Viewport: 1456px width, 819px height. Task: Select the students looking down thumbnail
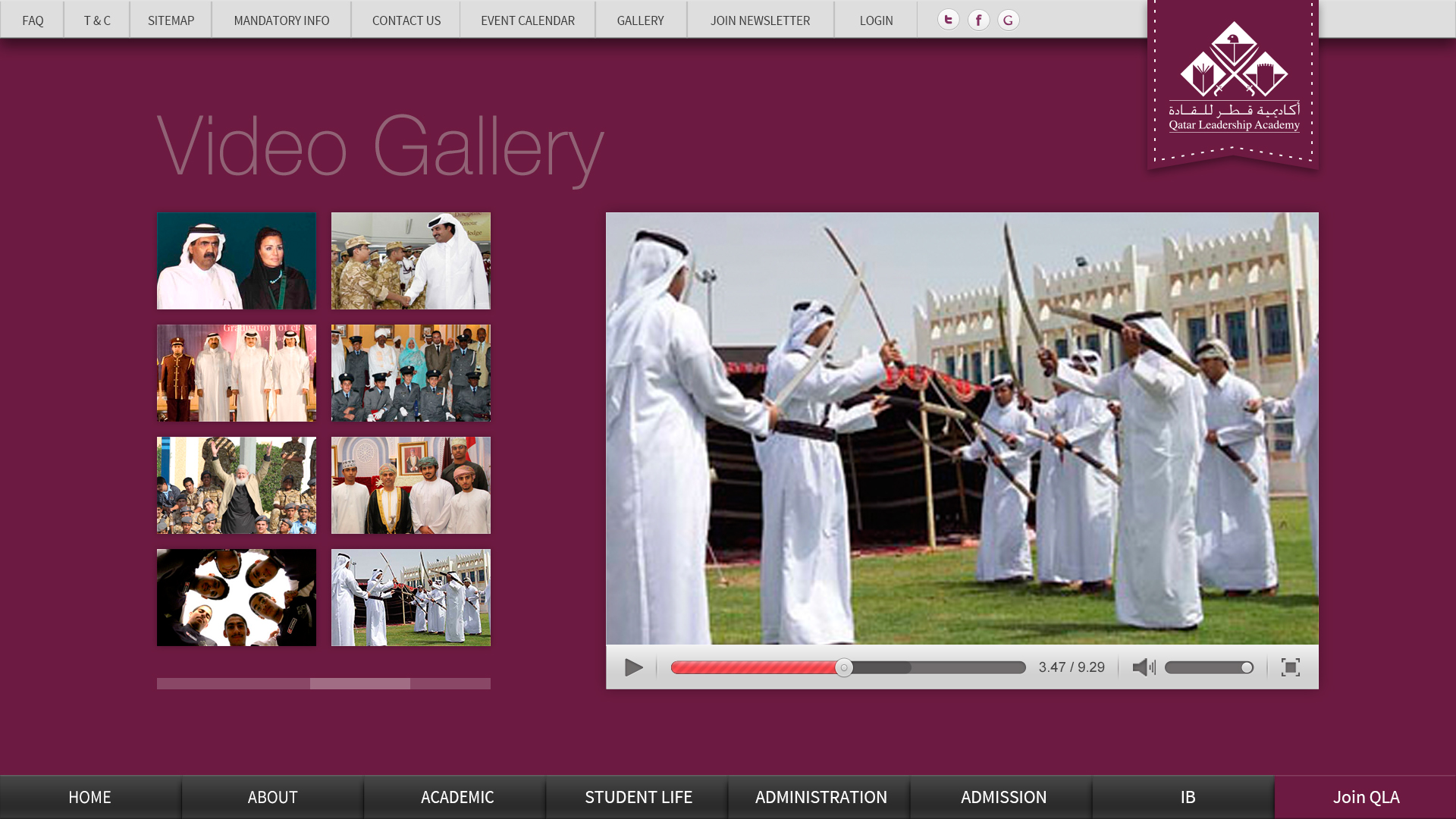tap(236, 598)
